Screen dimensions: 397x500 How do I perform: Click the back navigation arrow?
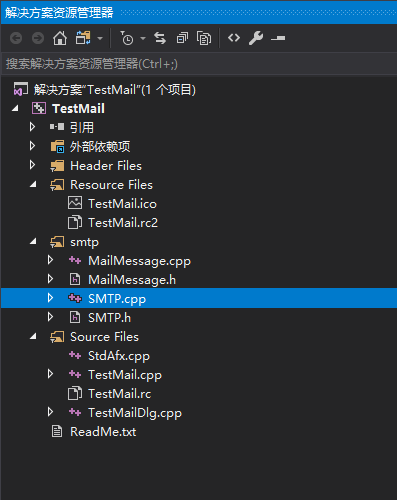[x=16, y=38]
